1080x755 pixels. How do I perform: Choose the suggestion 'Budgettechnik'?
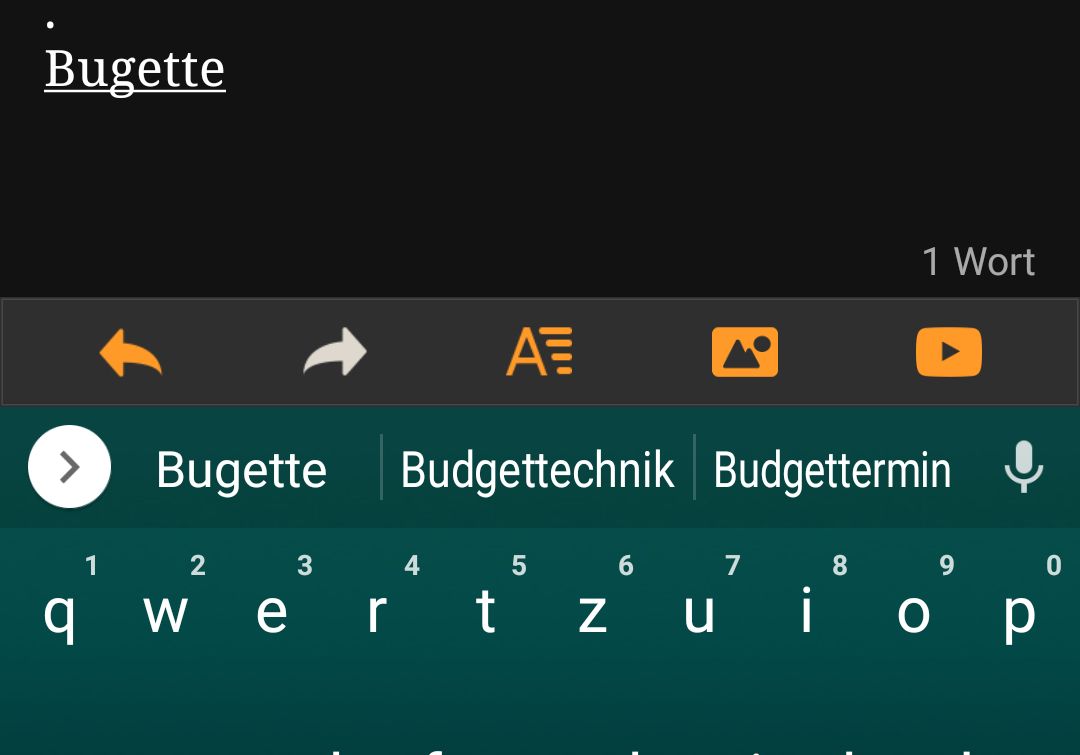click(537, 470)
